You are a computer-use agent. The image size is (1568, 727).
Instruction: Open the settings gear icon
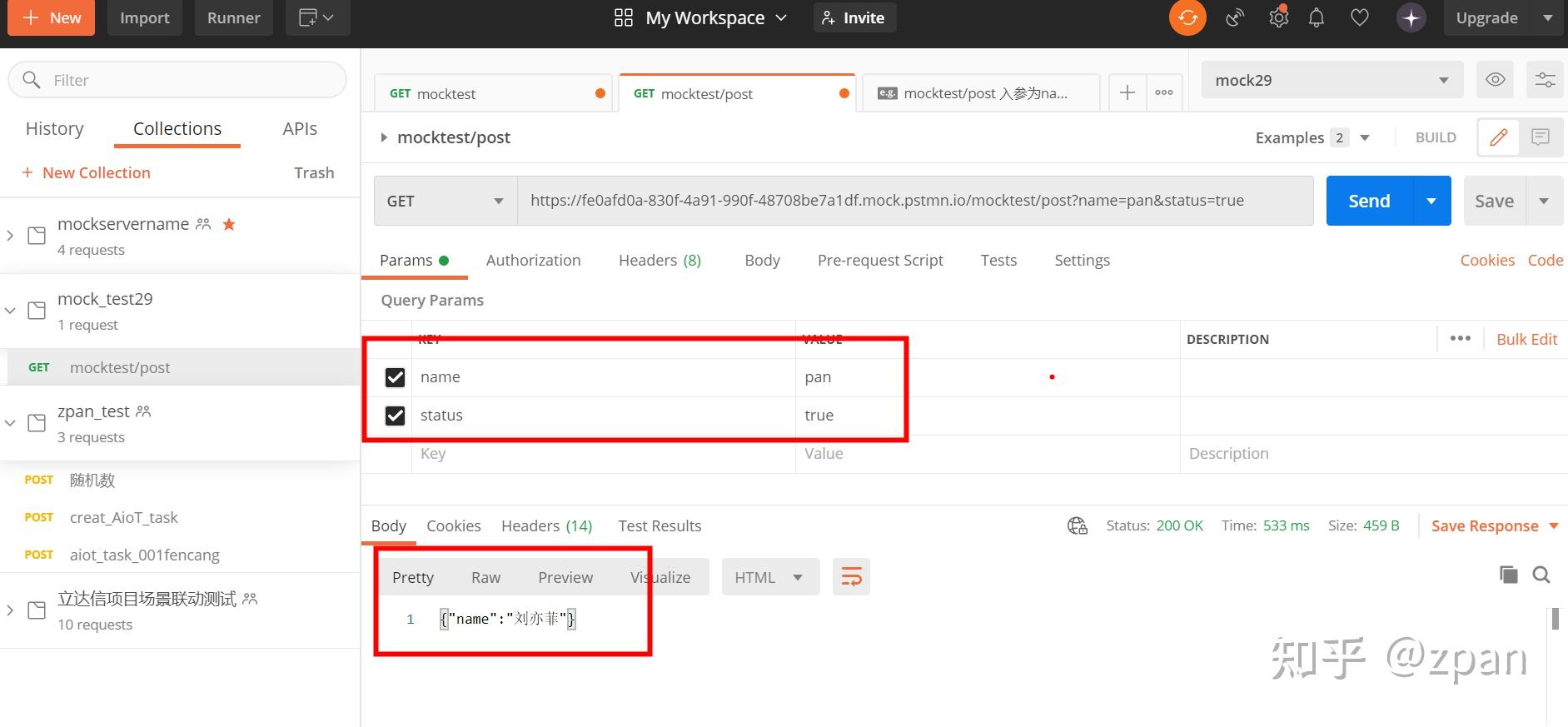click(x=1278, y=17)
